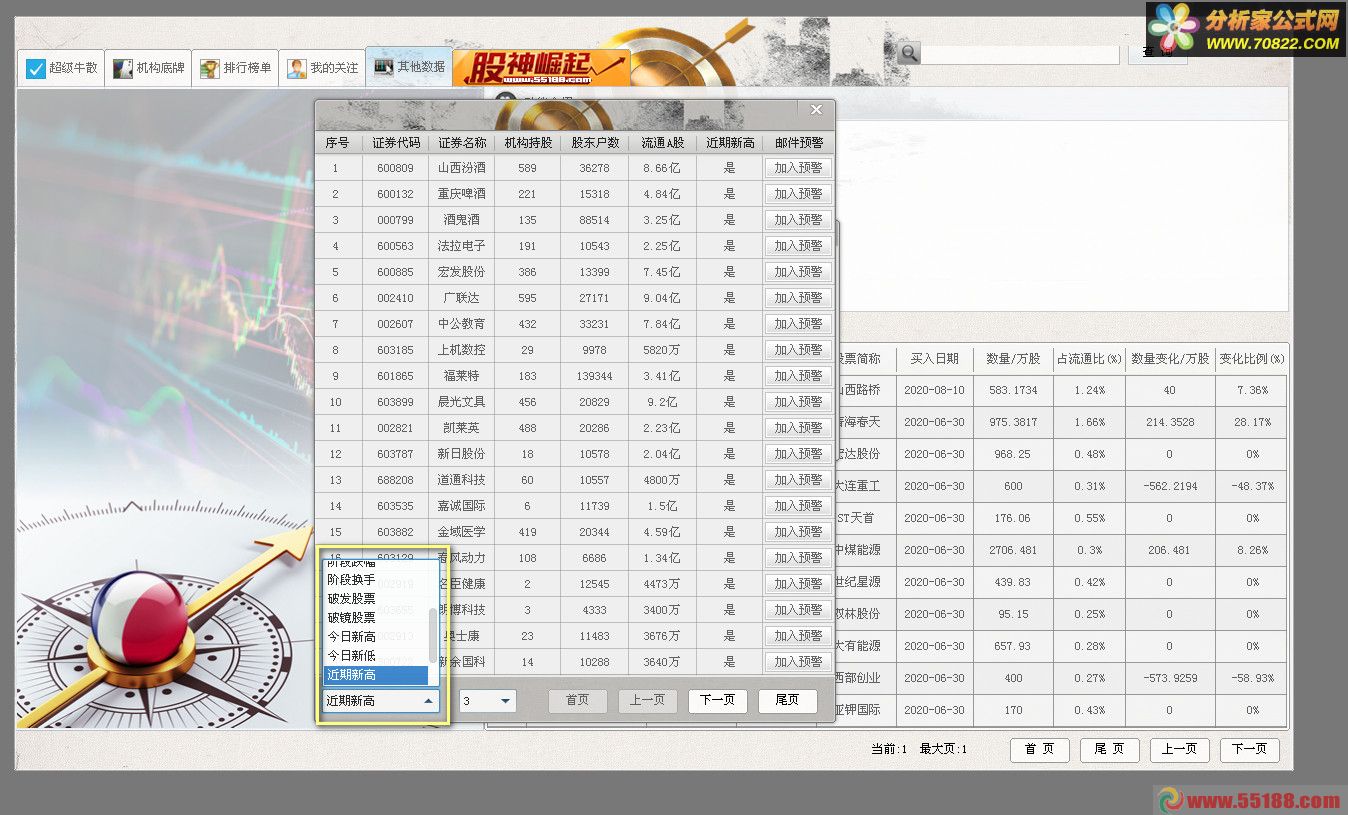The height and width of the screenshot is (815, 1348).
Task: Open the 其他数据 tab
Action: click(409, 67)
